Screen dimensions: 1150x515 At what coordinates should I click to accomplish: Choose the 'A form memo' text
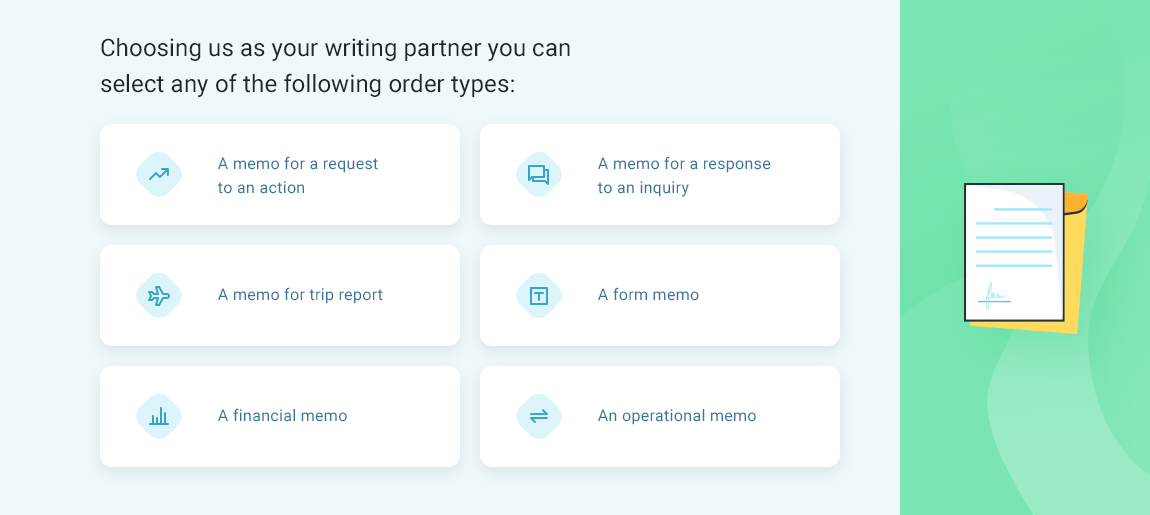pyautogui.click(x=648, y=295)
